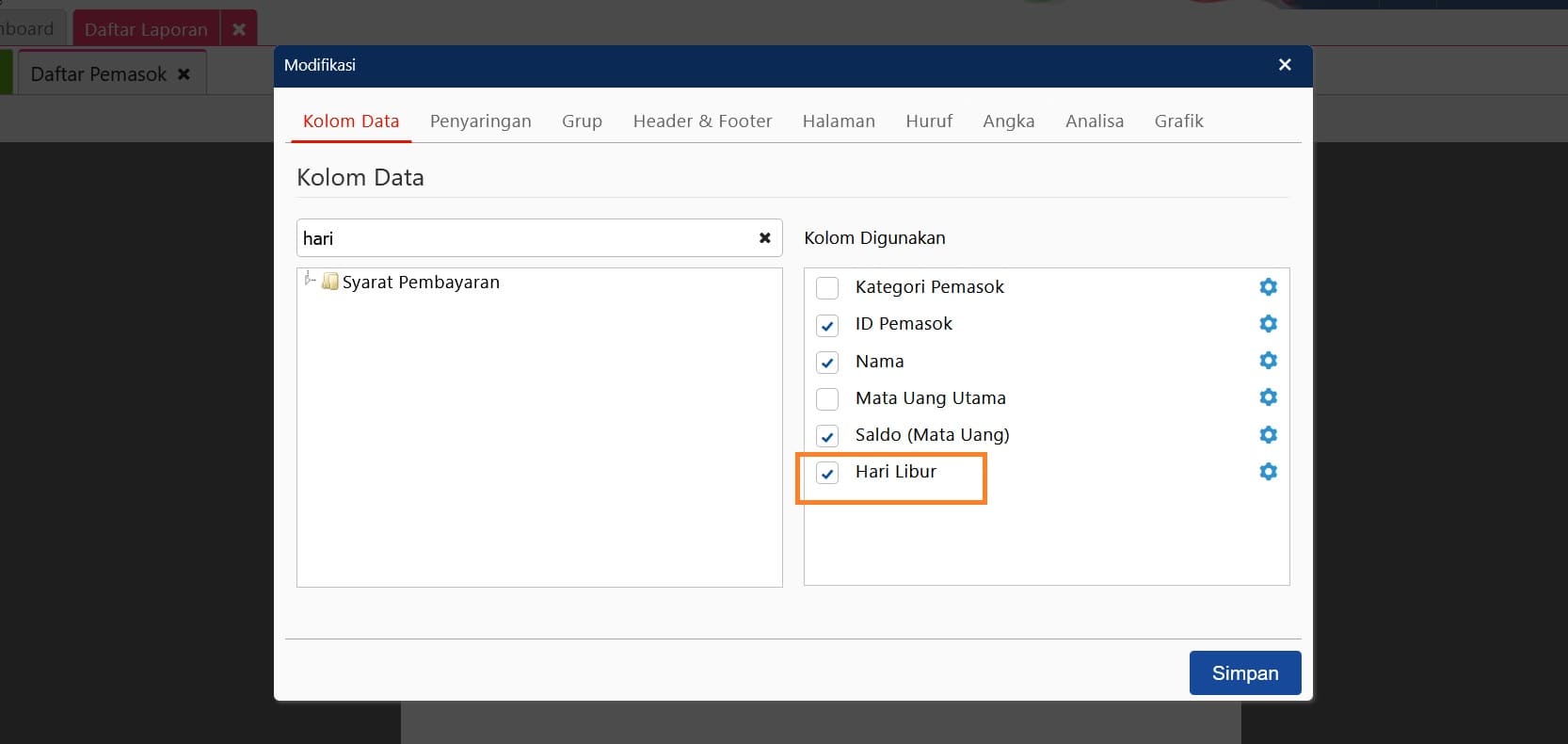Go to the Grafik tab

[x=1178, y=121]
